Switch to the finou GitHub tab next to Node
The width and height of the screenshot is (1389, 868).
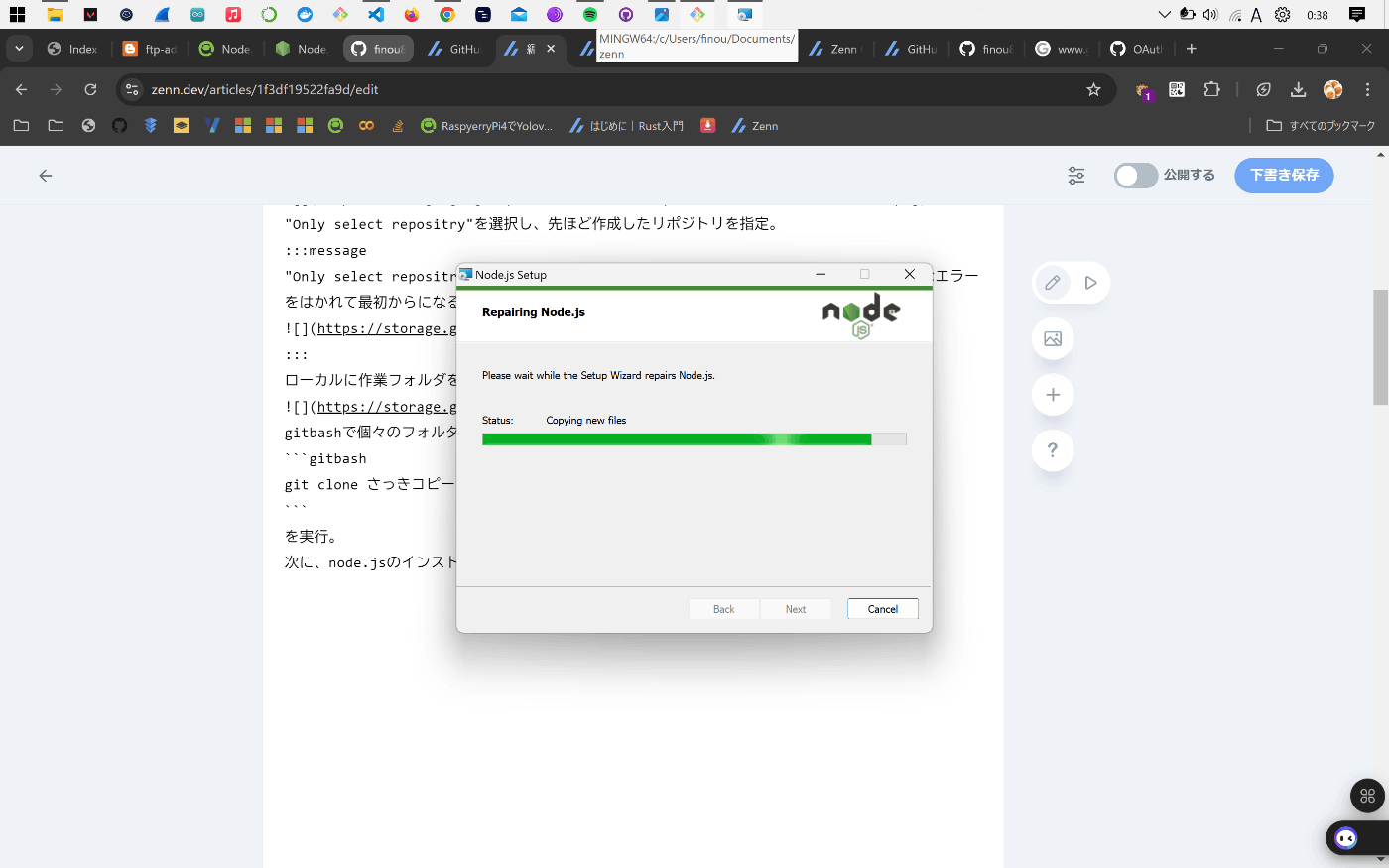point(378,49)
